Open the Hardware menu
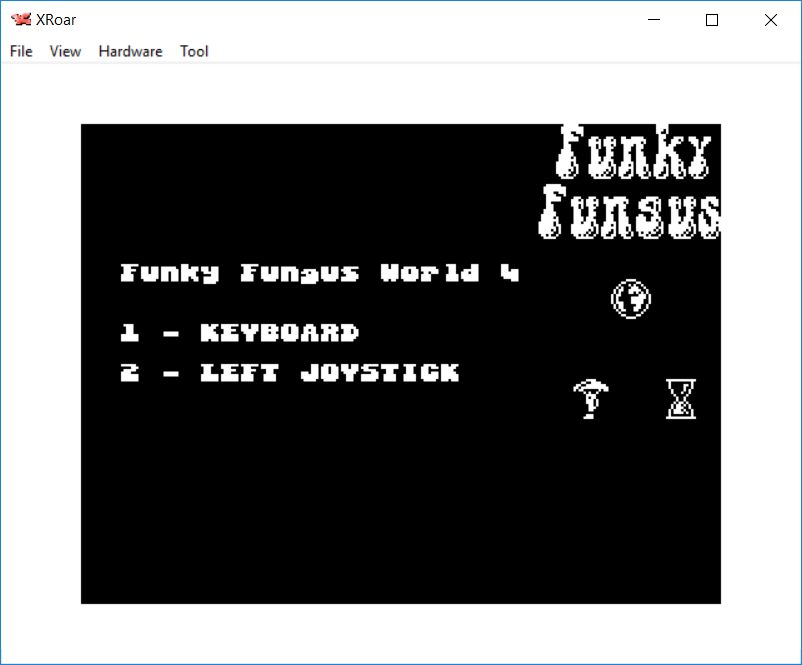Image resolution: width=802 pixels, height=665 pixels. pos(130,51)
